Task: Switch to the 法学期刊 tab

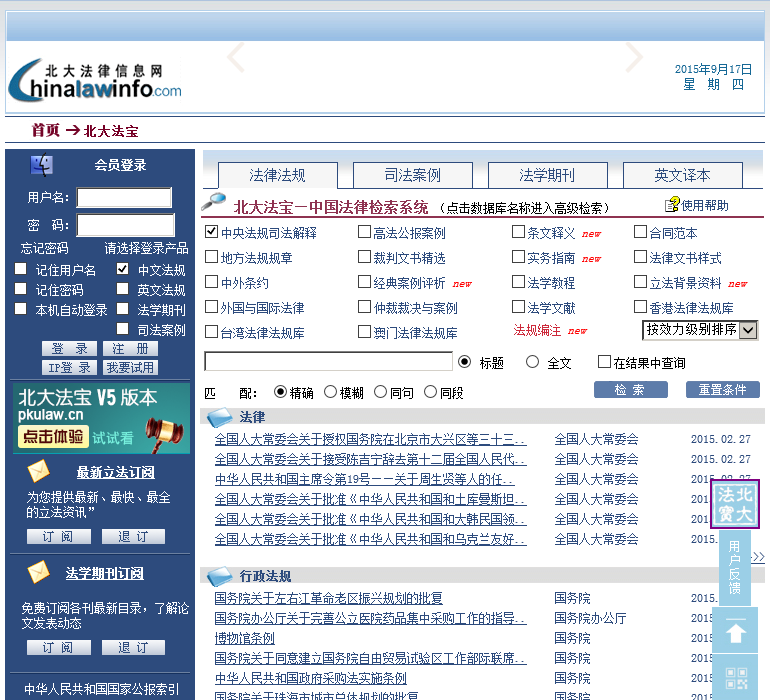Action: click(x=546, y=175)
